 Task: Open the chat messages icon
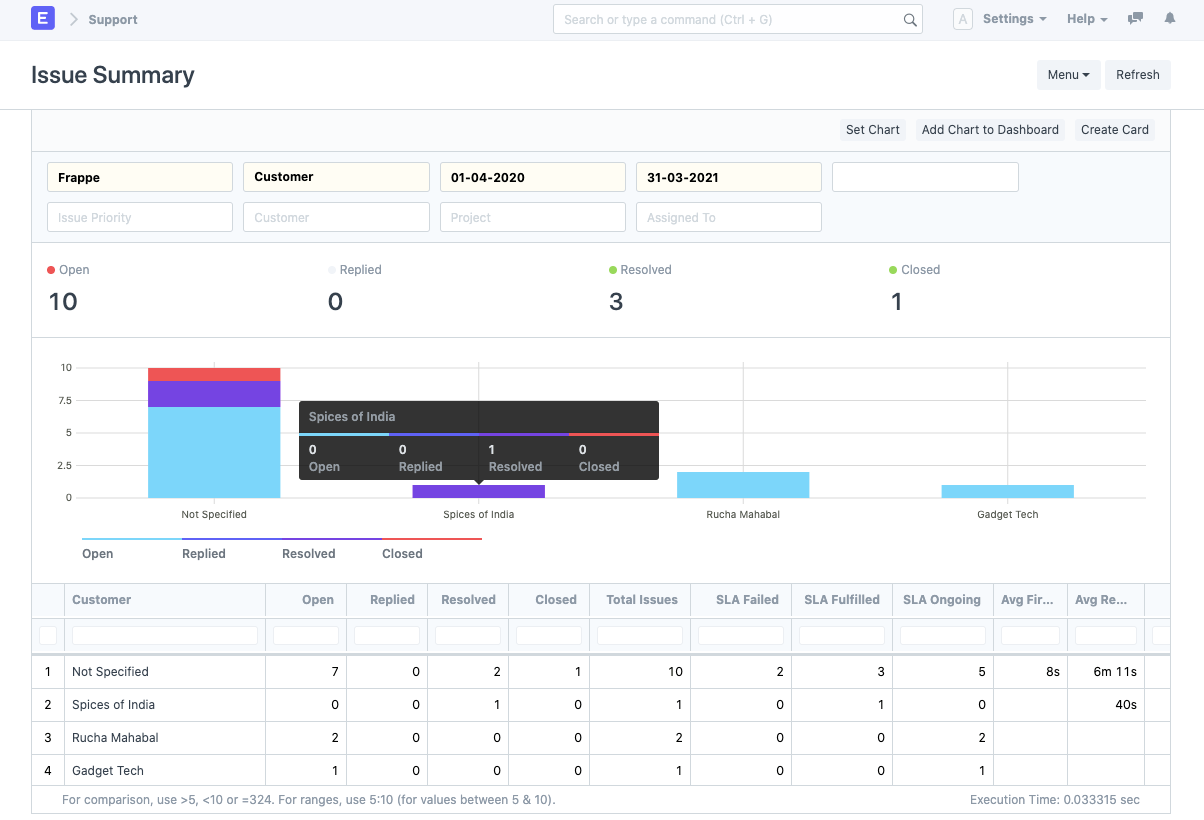(1135, 19)
